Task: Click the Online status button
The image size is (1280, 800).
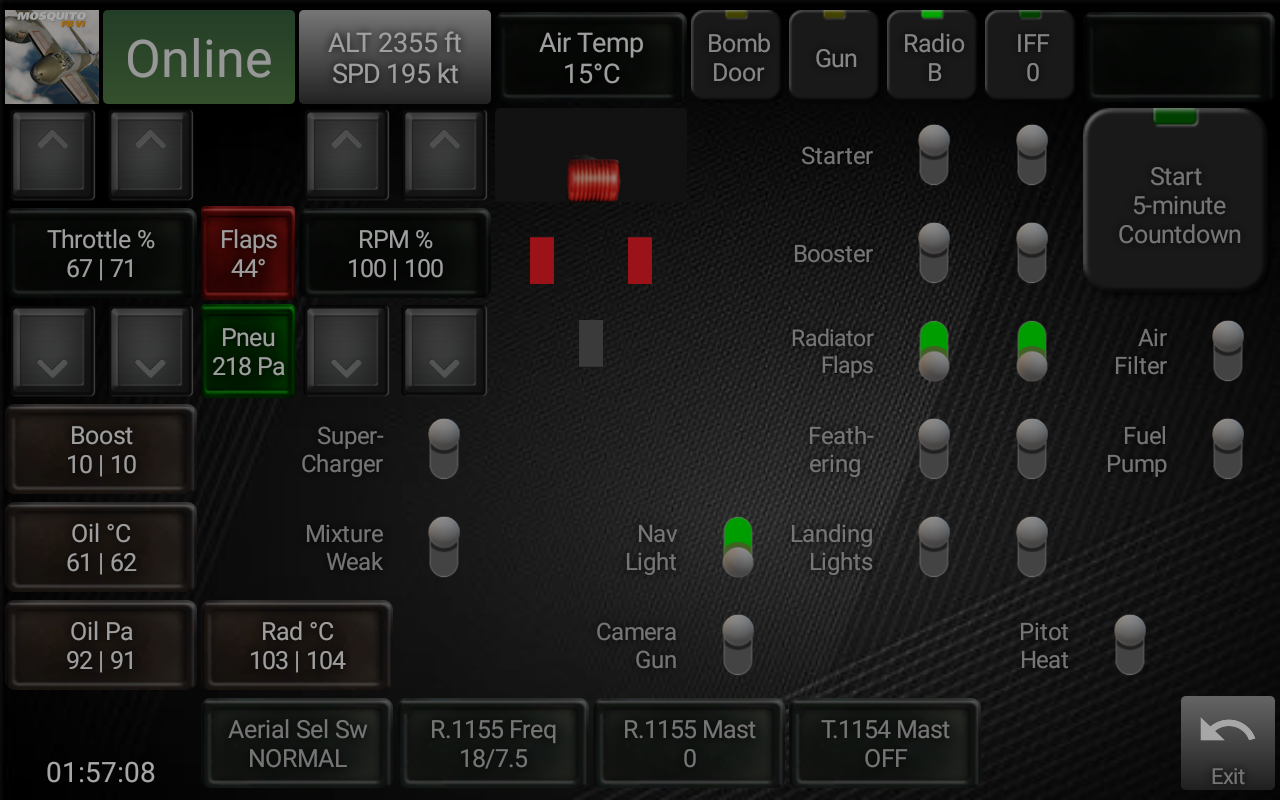Action: [x=198, y=57]
